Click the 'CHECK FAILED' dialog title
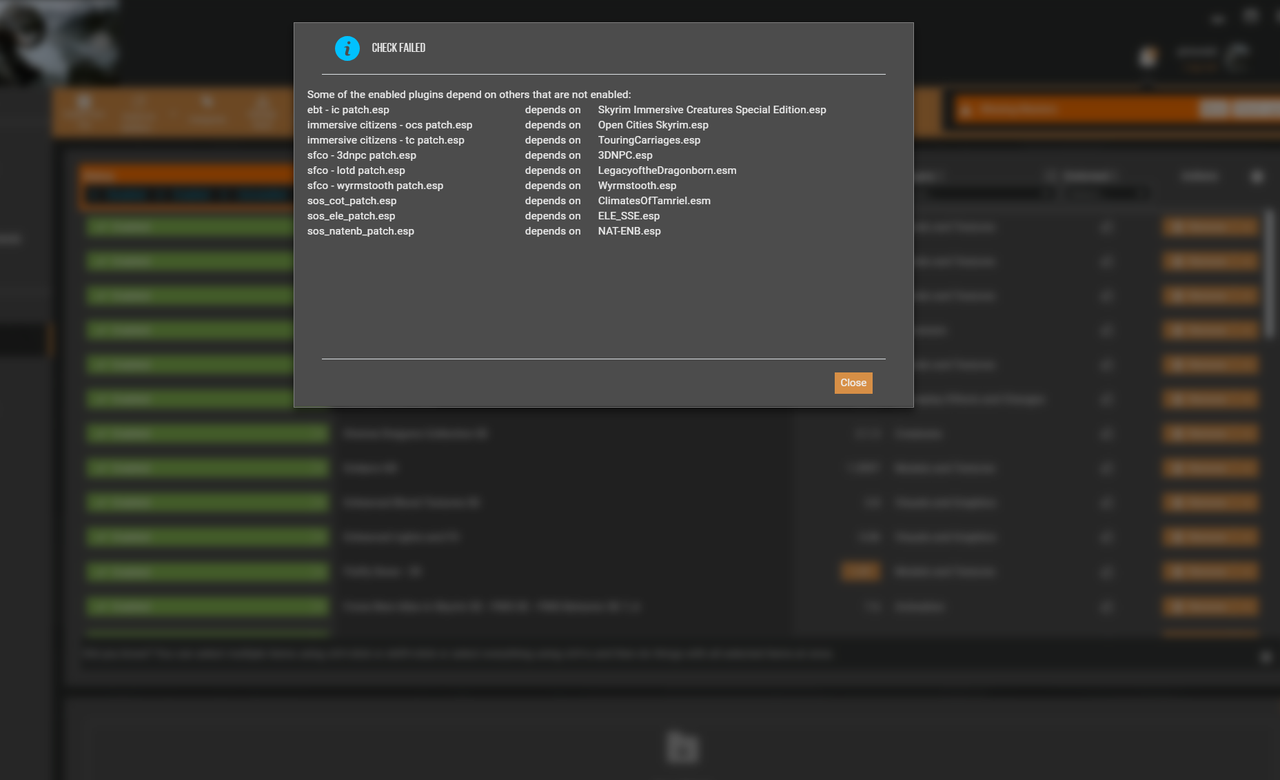 point(398,48)
